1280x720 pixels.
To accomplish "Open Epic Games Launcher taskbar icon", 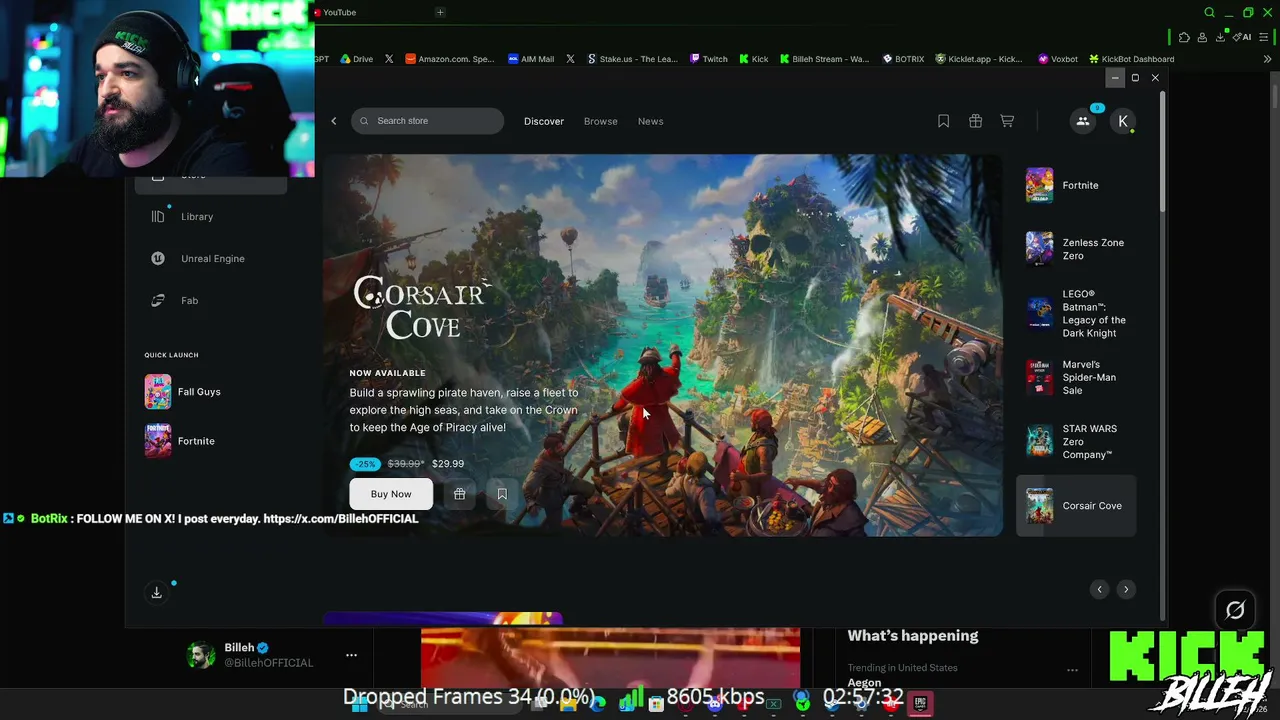I will (x=920, y=703).
